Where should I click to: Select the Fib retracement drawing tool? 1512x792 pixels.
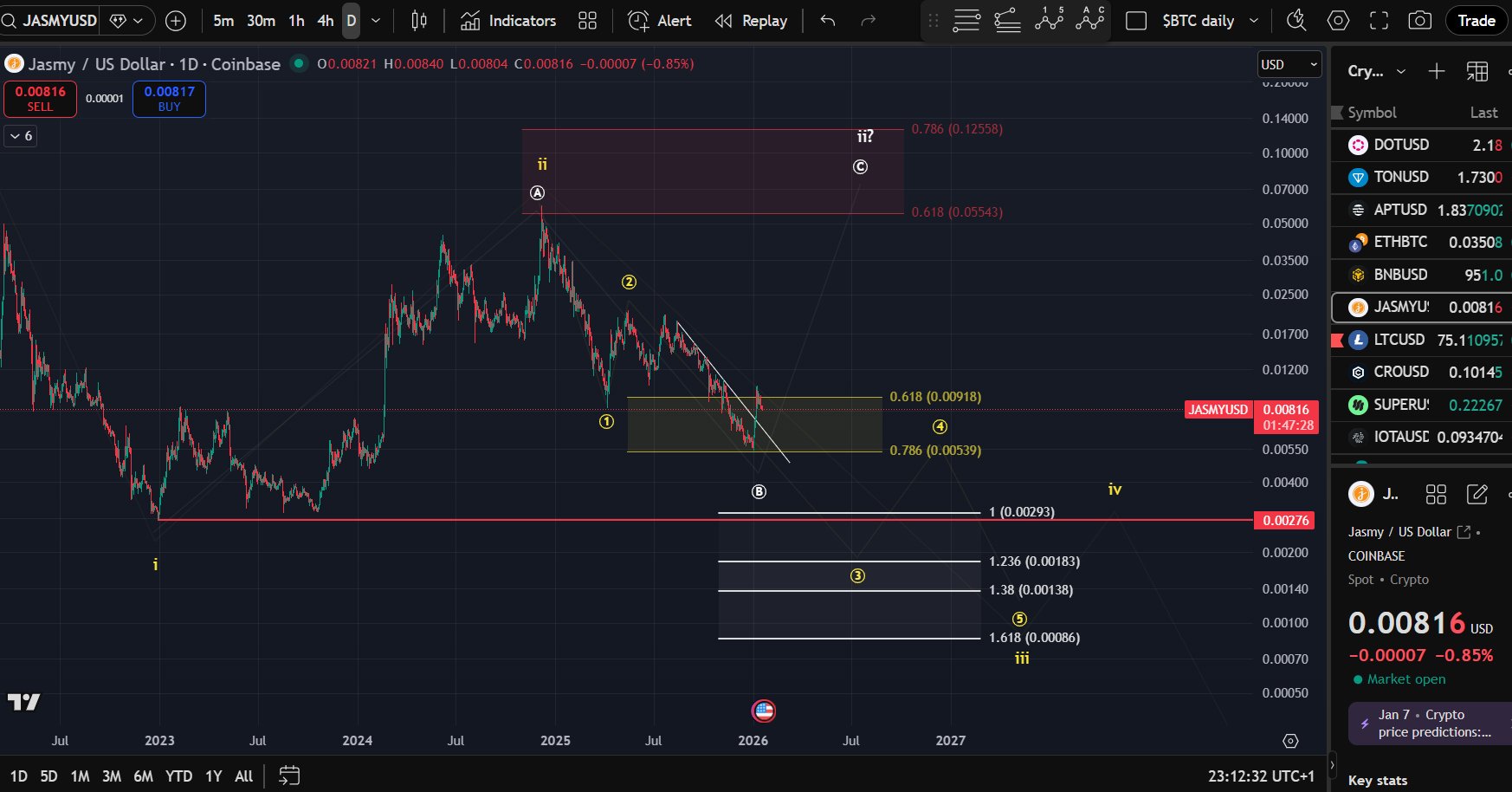coord(966,20)
